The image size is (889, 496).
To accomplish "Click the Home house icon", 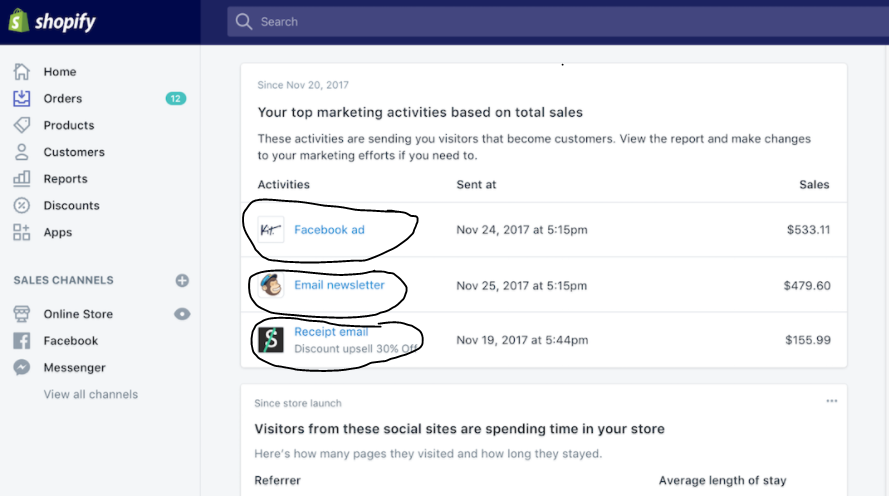I will (x=22, y=71).
